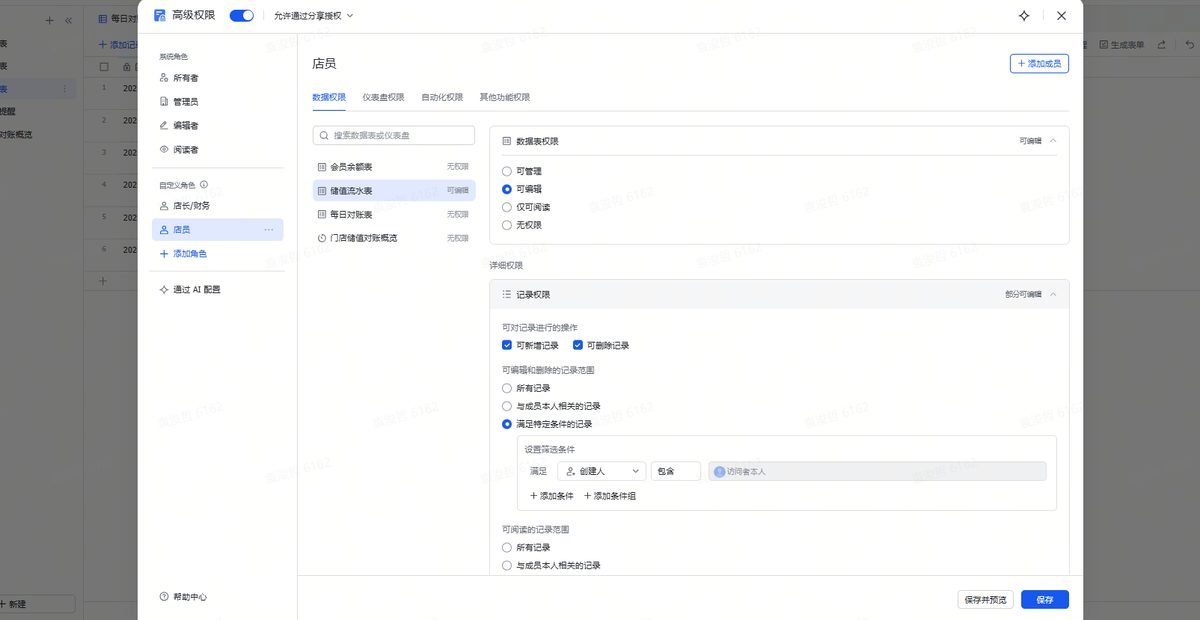Select 所有记录 under 可编辑和删除的记录范围
1200x620 pixels.
(507, 388)
